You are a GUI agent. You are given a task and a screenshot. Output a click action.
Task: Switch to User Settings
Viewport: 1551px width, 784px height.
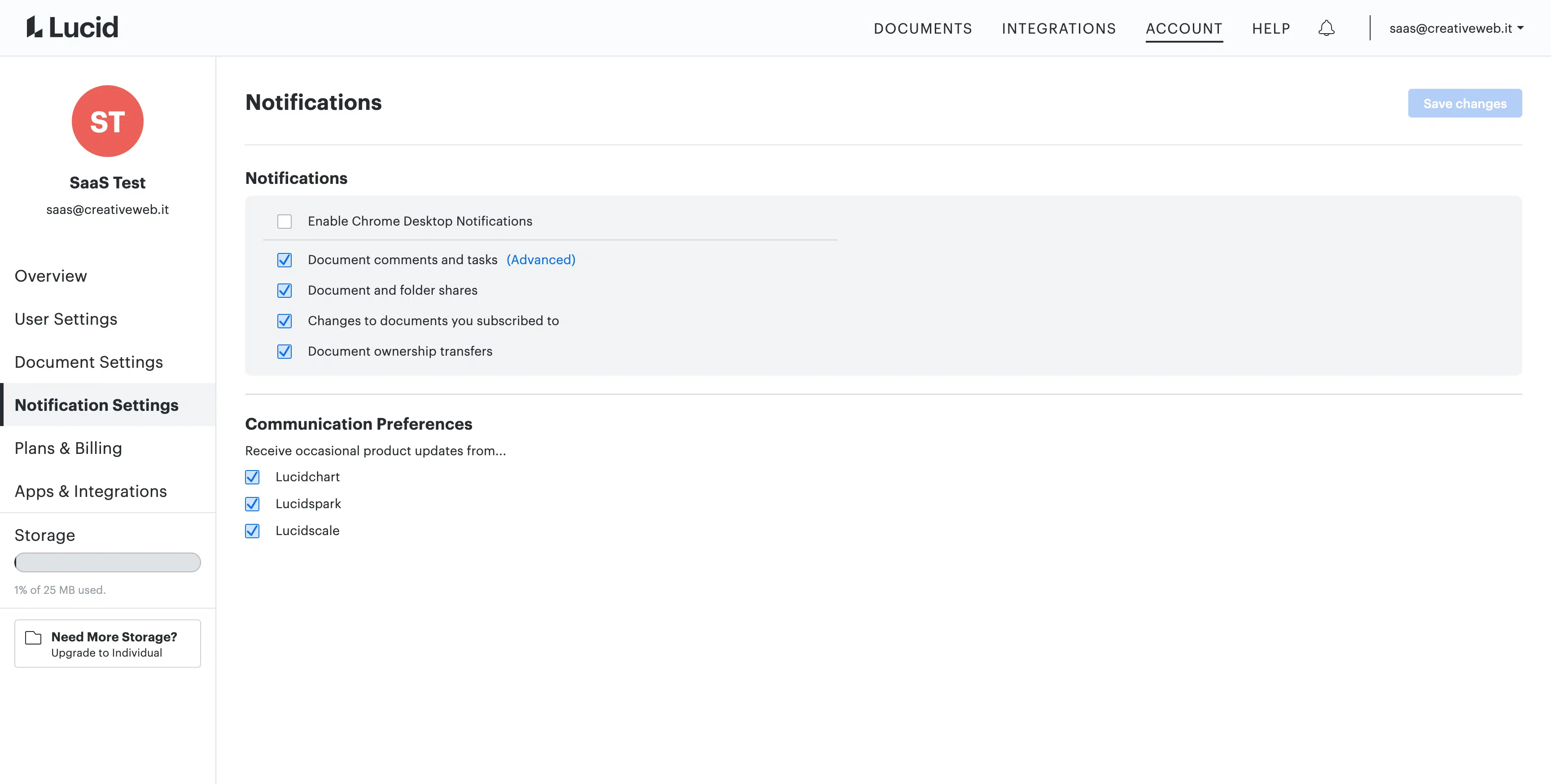click(x=108, y=319)
